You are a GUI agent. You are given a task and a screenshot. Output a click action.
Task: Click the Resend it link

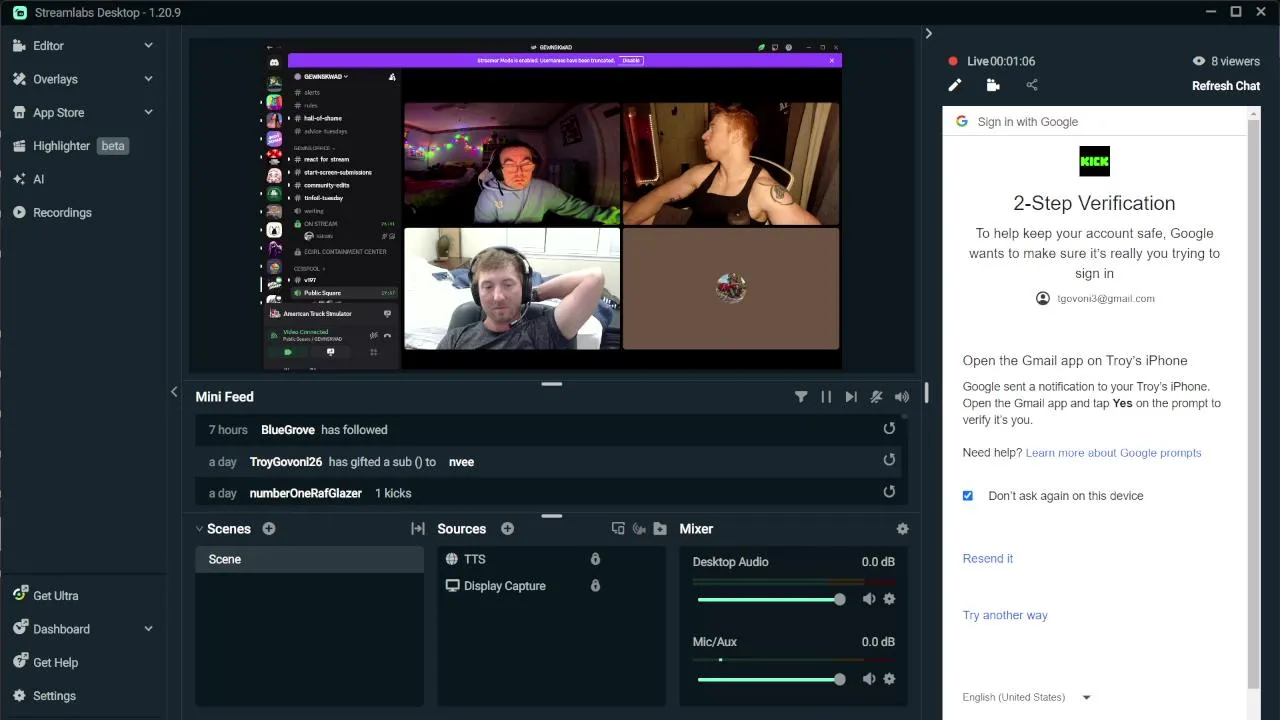pyautogui.click(x=987, y=559)
